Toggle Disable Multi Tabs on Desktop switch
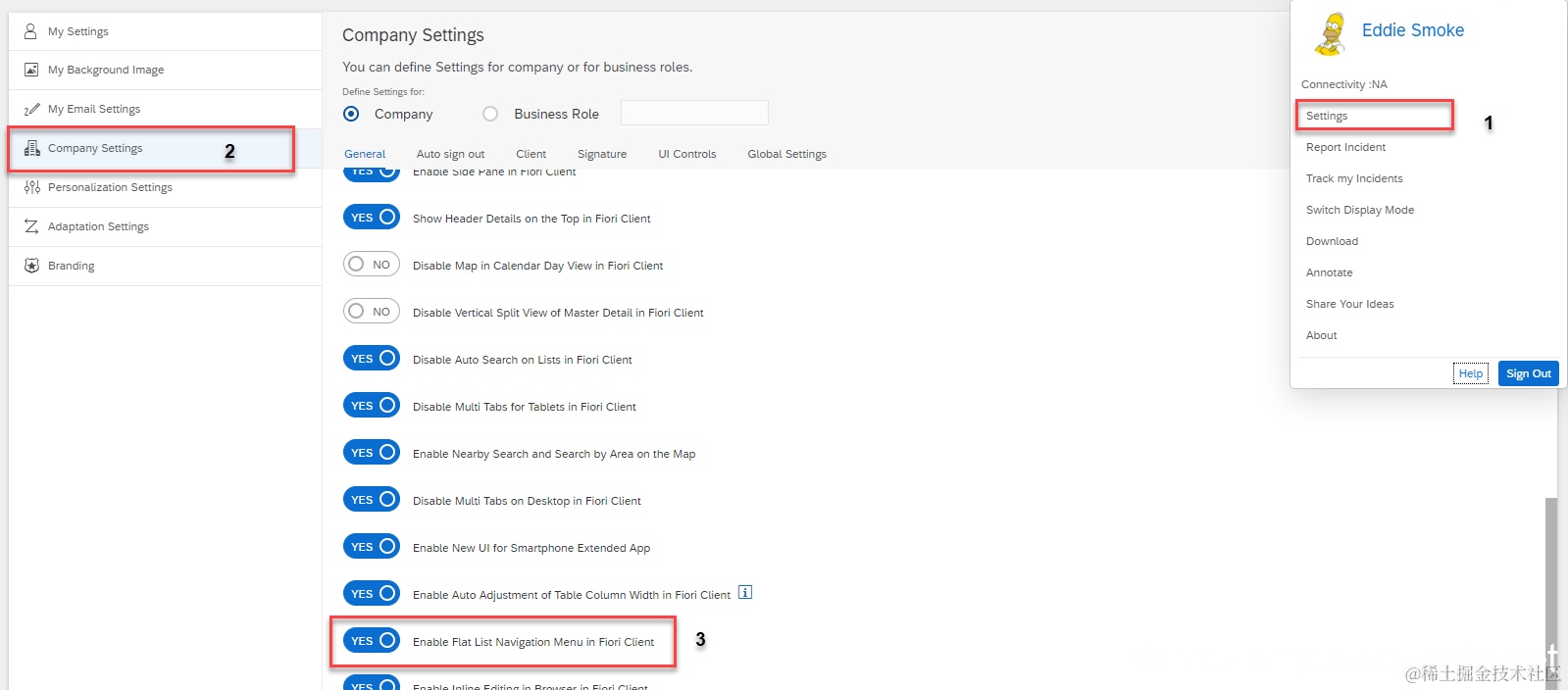This screenshot has height=690, width=1568. click(372, 499)
